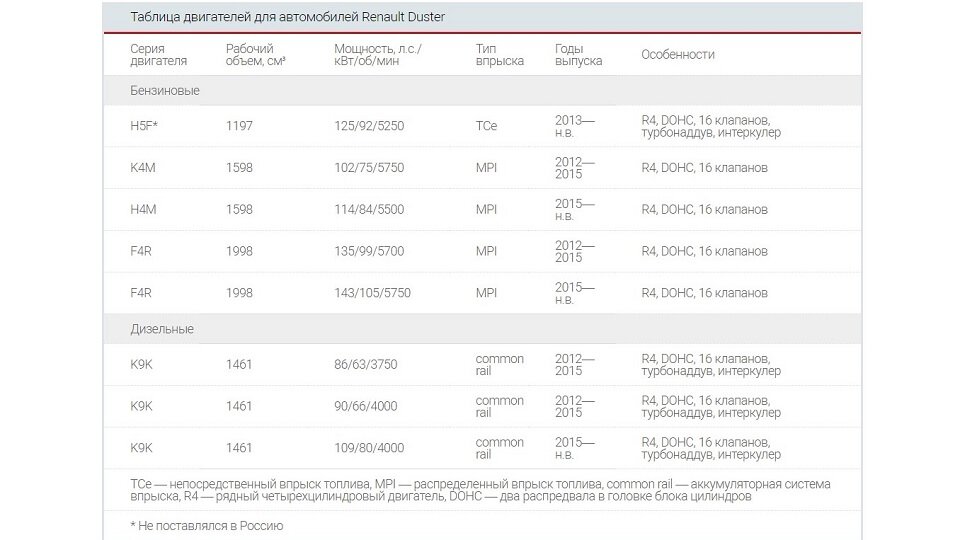Click power value '102/75/5750'
960x540 pixels.
pyautogui.click(x=369, y=168)
